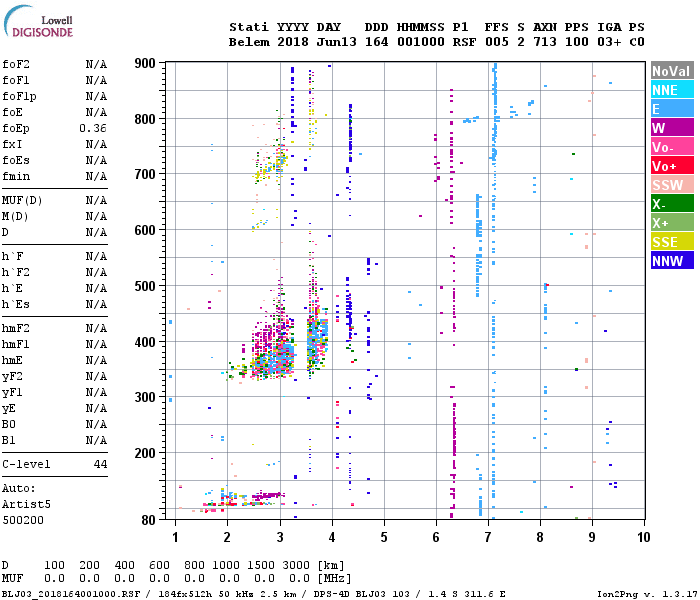Select the Vo+ red legend swatch
Image resolution: width=700 pixels, height=600 pixels.
point(672,166)
